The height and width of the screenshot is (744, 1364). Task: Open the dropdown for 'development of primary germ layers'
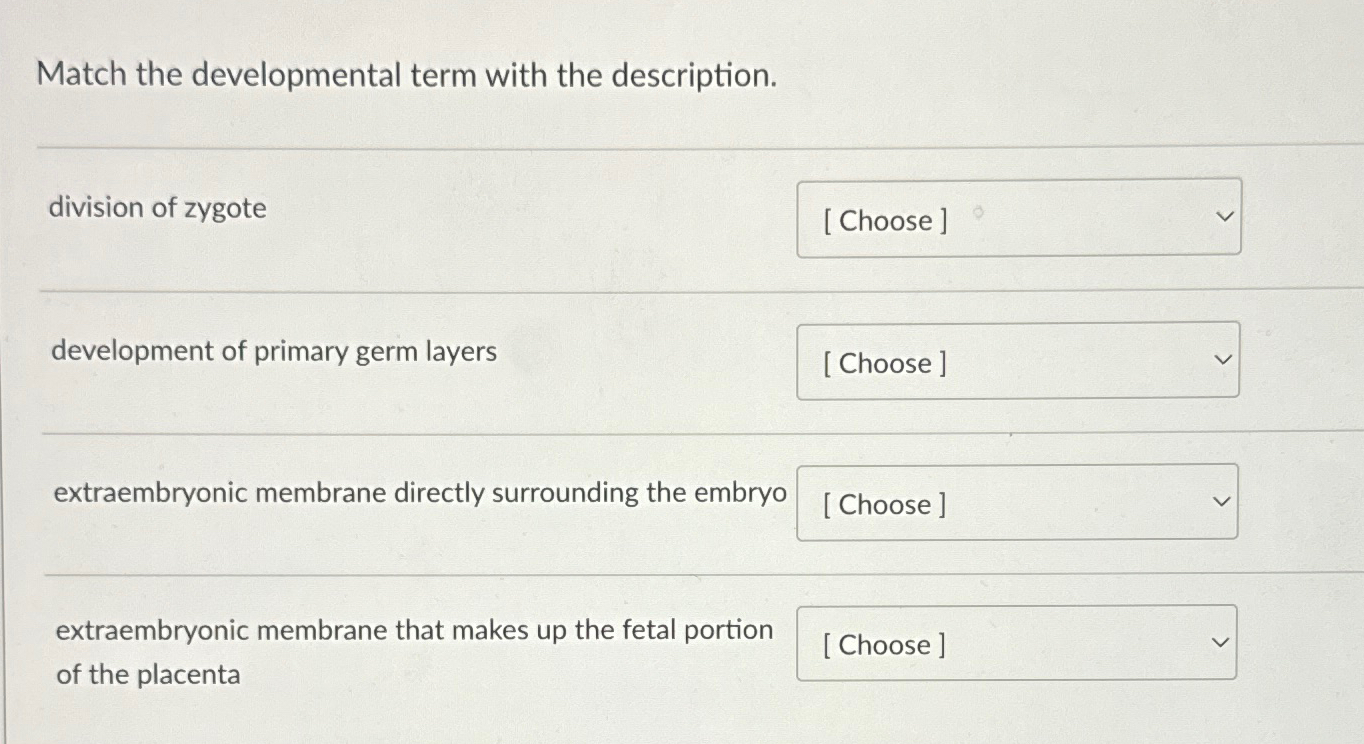(1017, 360)
